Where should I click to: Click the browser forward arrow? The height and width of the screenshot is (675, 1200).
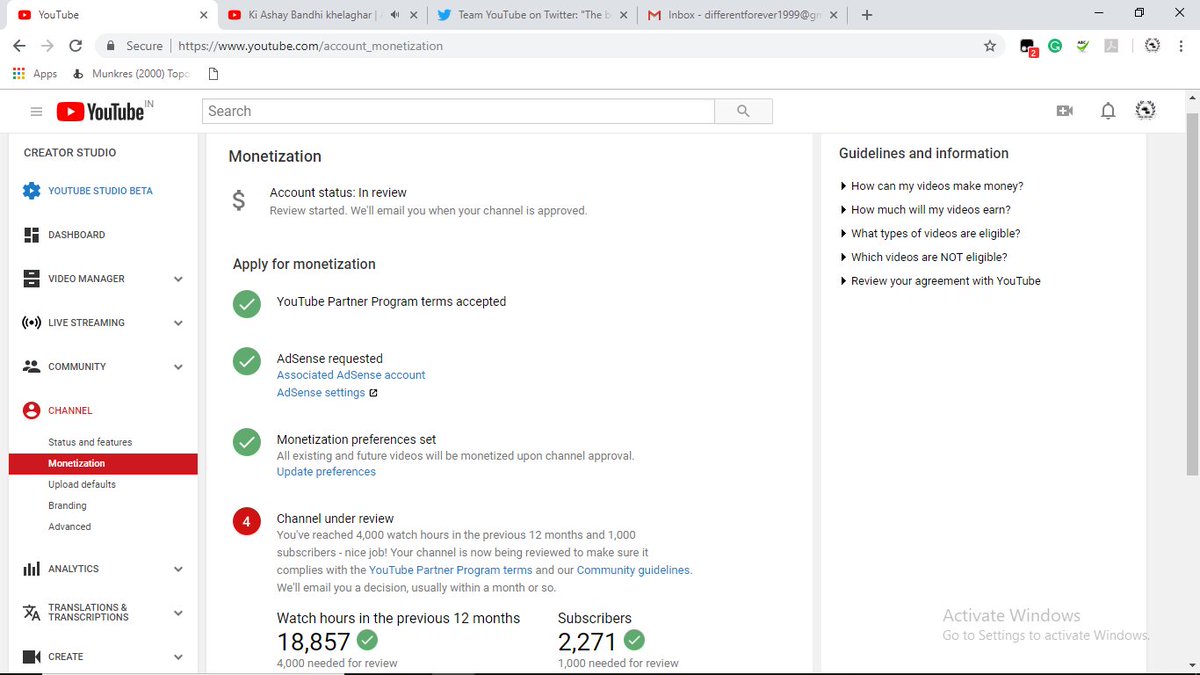47,46
